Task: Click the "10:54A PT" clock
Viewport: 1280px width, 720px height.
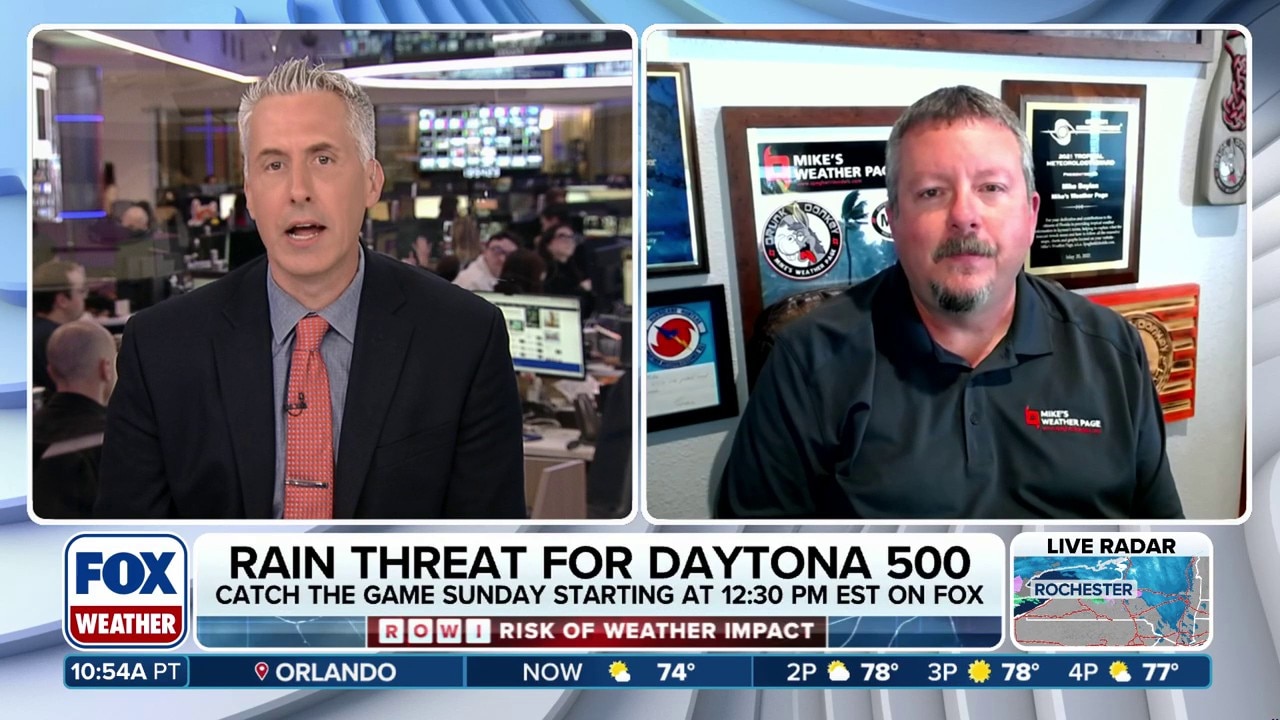Action: coord(126,672)
